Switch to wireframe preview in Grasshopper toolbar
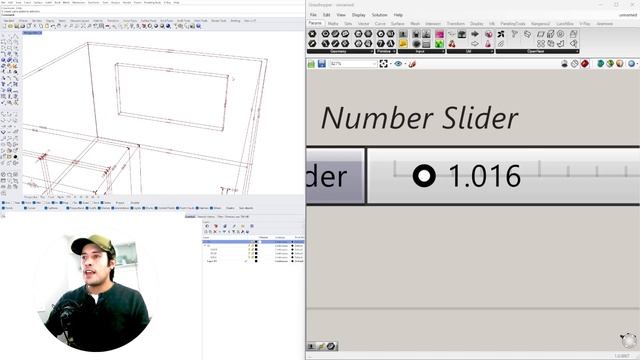Screen dimensions: 640x360 tap(575, 64)
